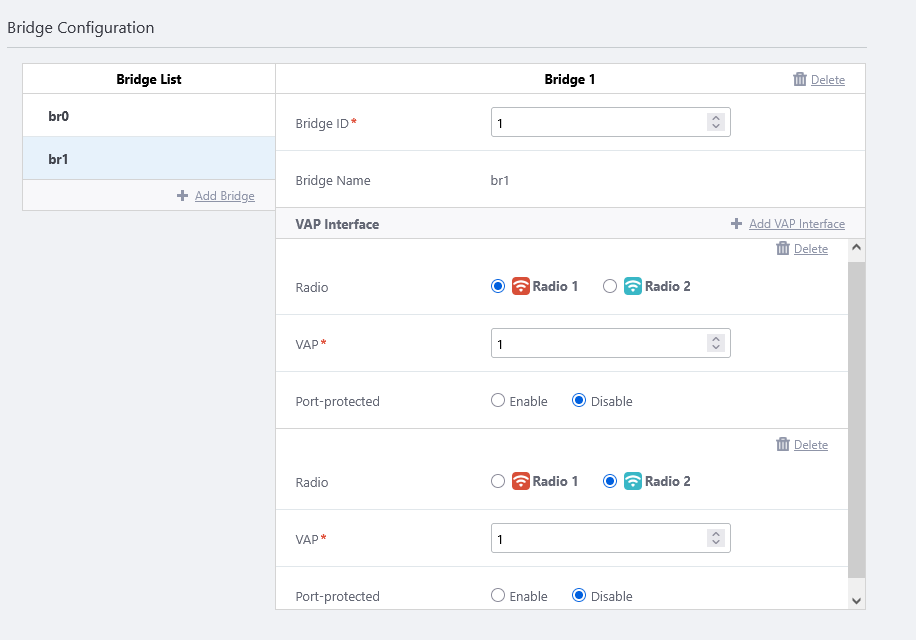Click second VAP number spinner arrows

pos(715,538)
